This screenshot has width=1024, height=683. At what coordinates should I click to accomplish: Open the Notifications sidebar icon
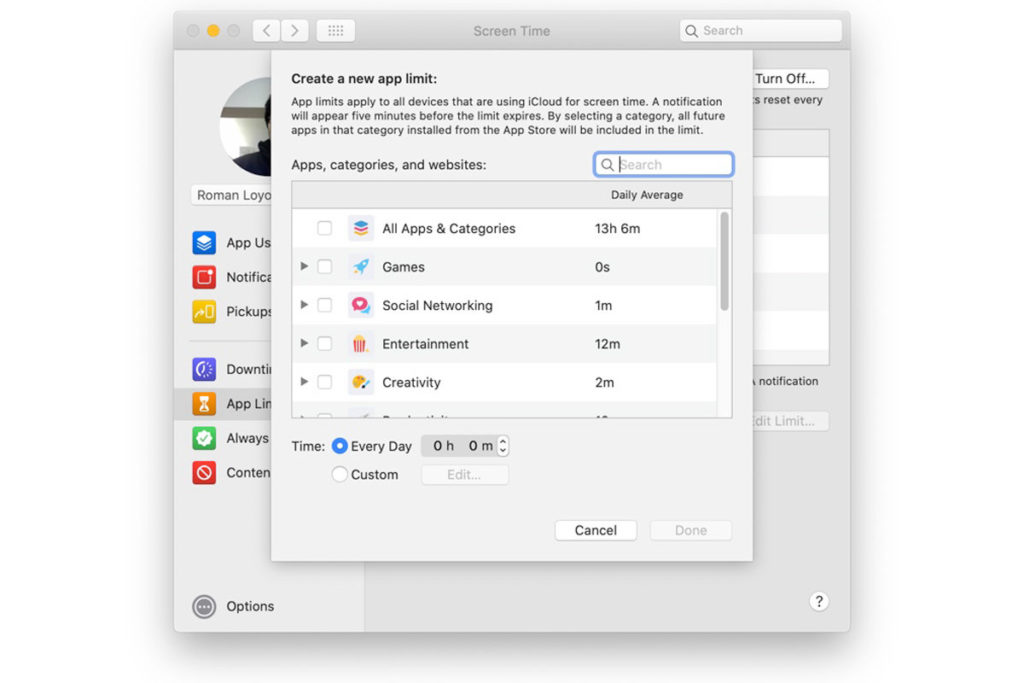click(x=204, y=277)
